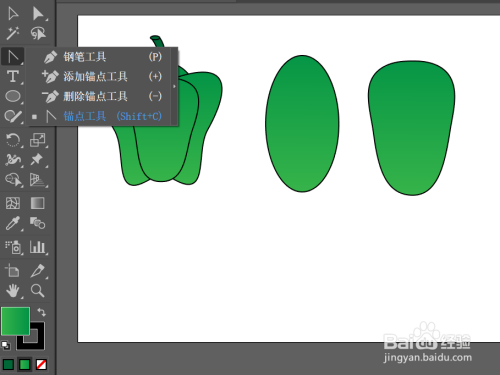This screenshot has height=375, width=500.
Task: Select the Selection tool arrow
Action: point(13,14)
